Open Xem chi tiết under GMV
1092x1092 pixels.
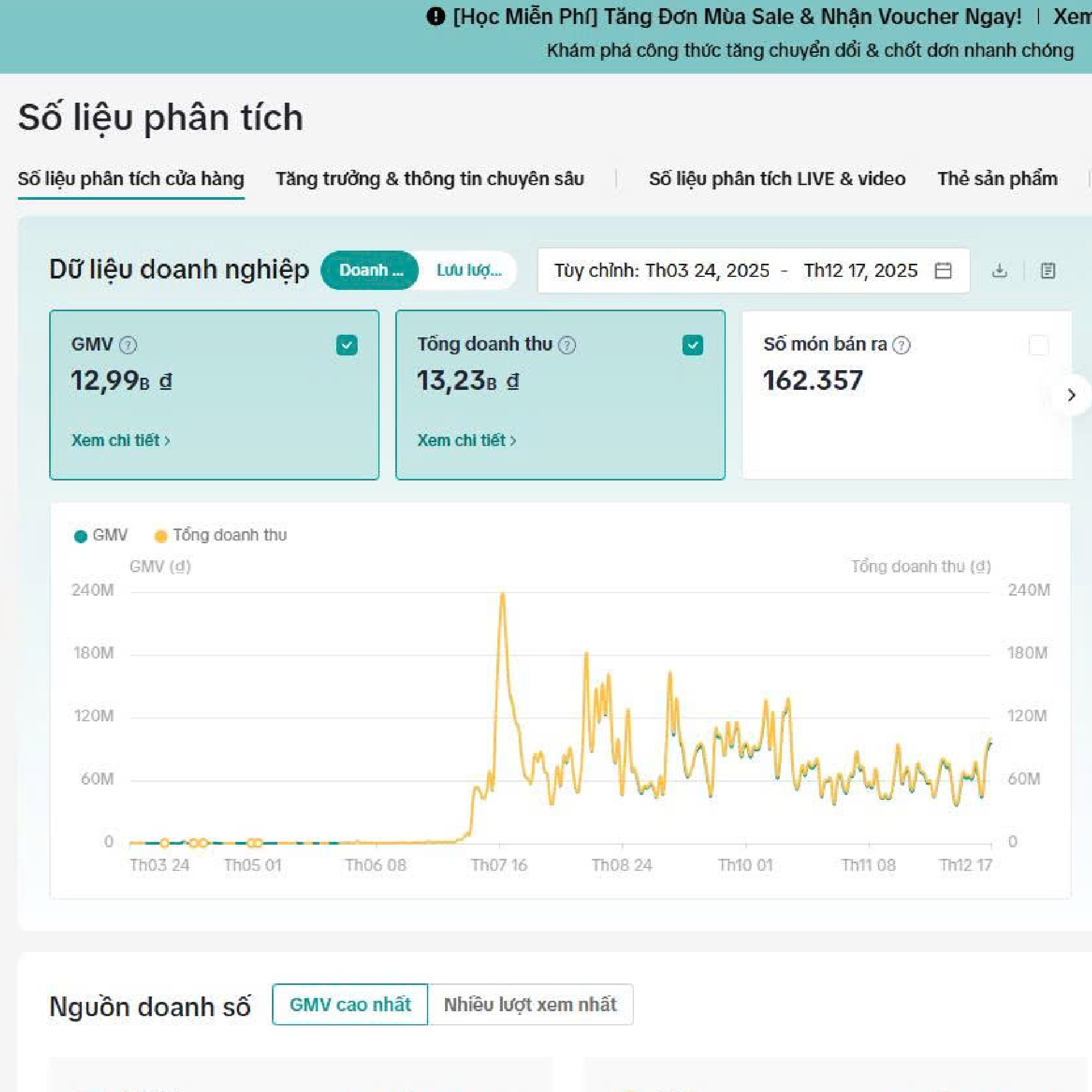point(120,440)
